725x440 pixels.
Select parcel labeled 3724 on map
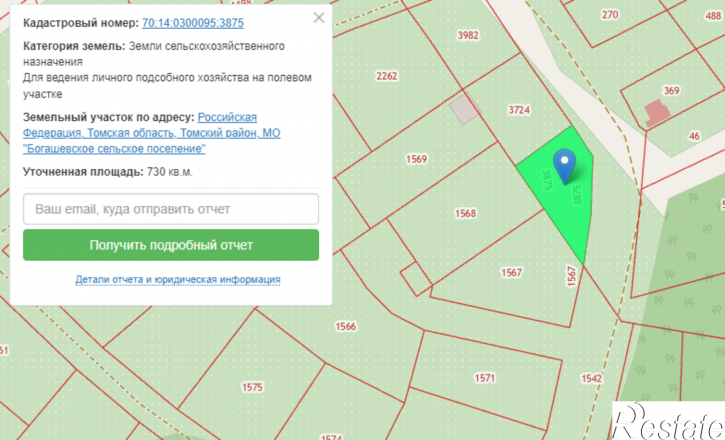(519, 110)
